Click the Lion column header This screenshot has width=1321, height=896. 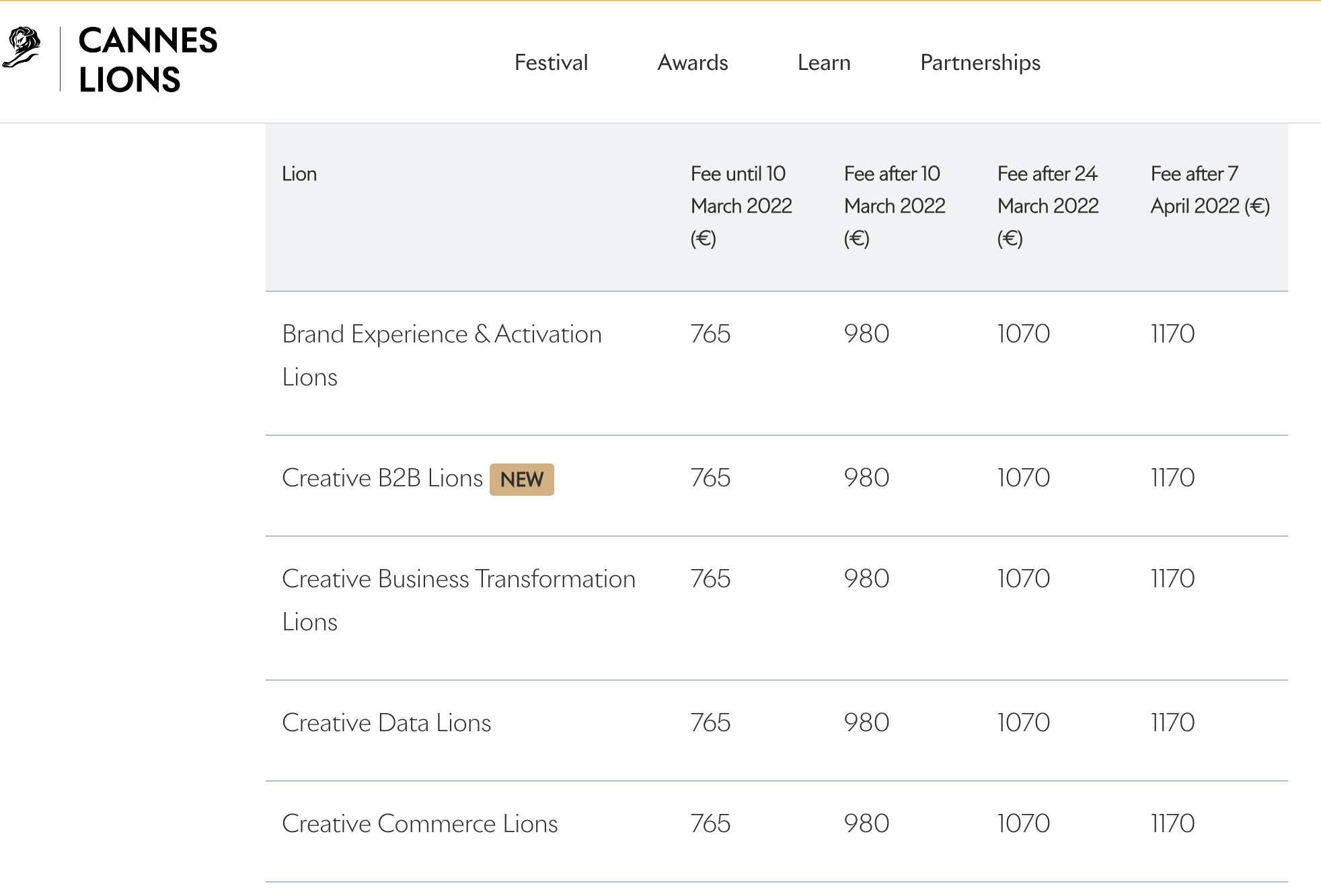point(299,174)
